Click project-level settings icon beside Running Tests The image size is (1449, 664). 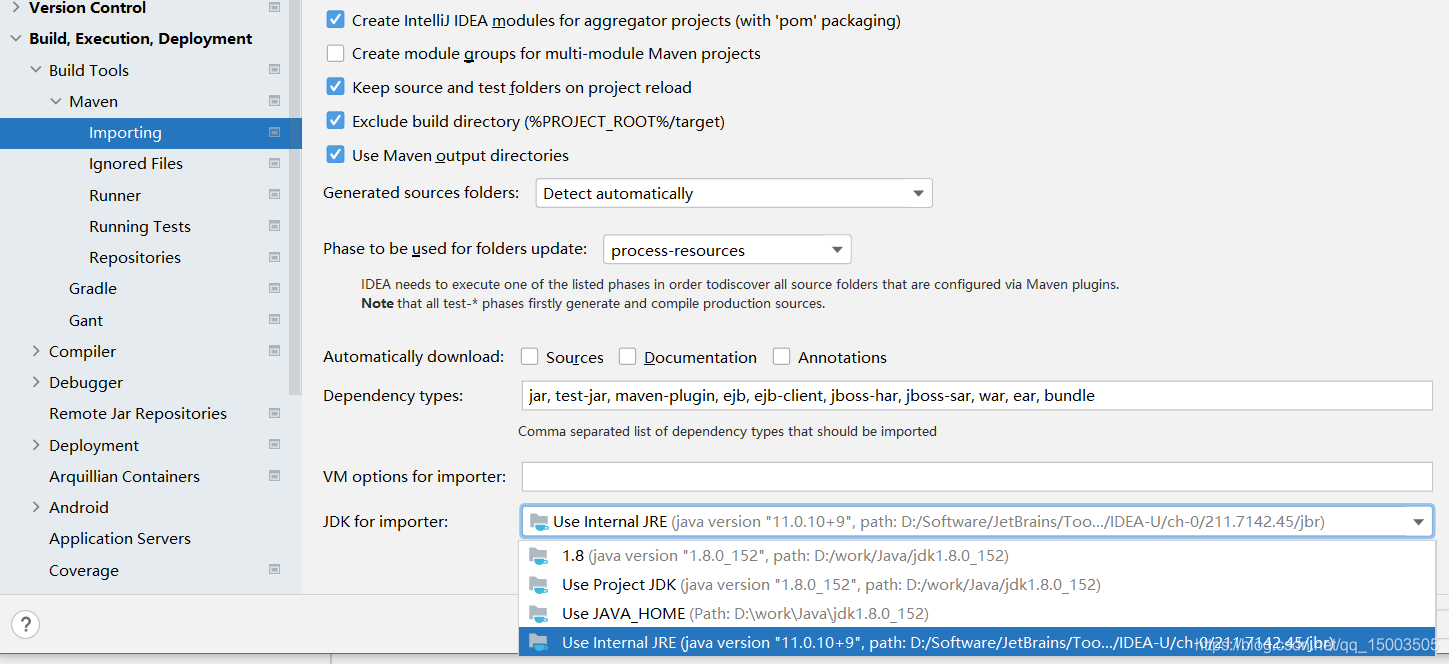[x=274, y=226]
